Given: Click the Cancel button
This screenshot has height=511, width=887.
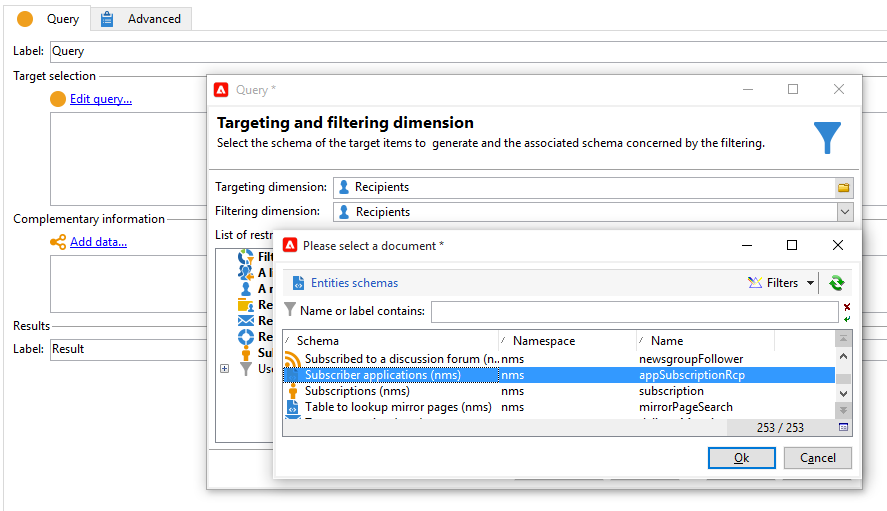Looking at the screenshot, I should click(817, 458).
